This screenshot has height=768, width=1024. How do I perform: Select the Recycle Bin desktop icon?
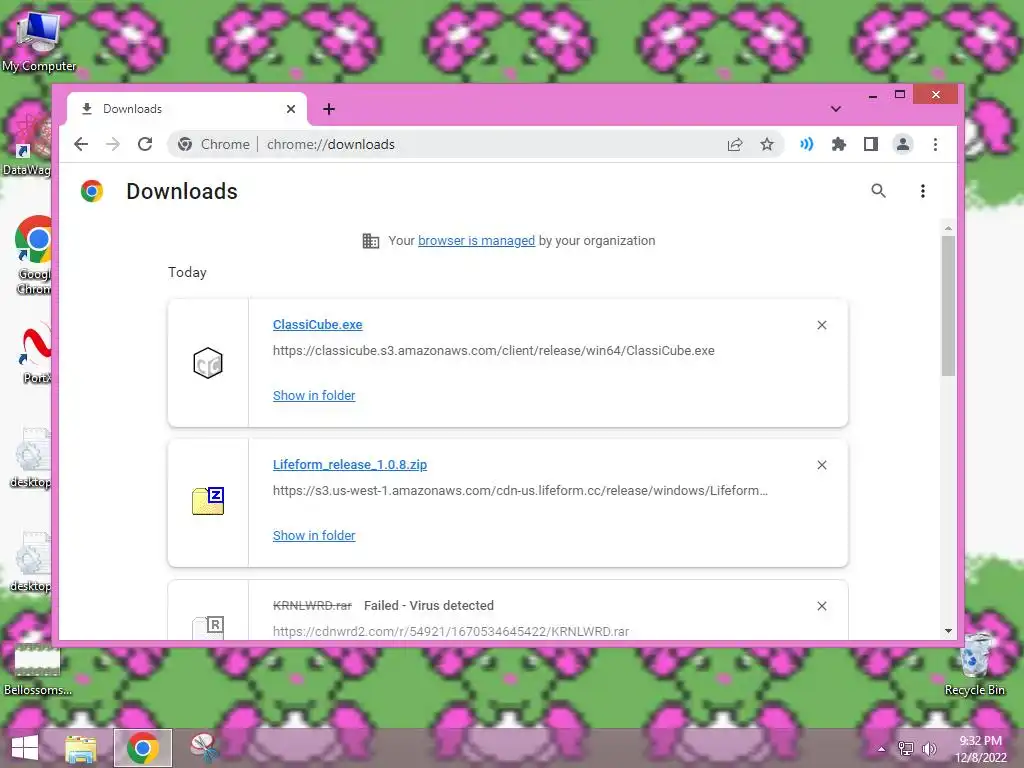[974, 665]
